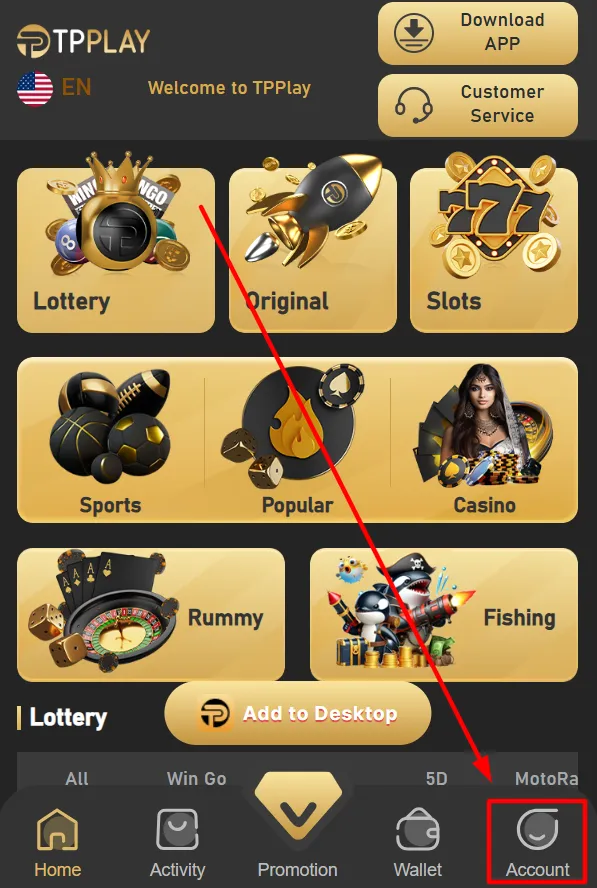
Task: Select the Win Go lottery filter tab
Action: click(x=197, y=778)
